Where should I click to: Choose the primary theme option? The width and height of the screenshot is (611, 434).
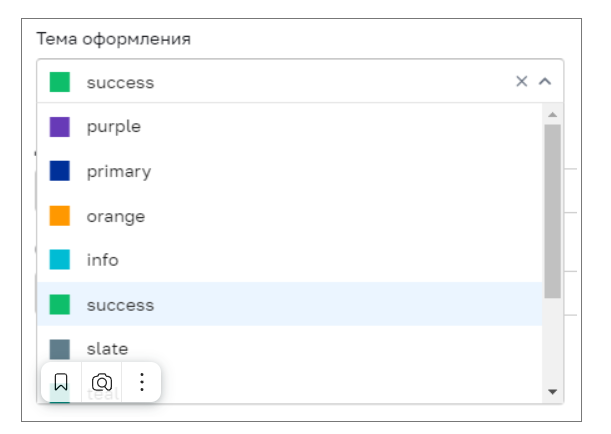click(290, 171)
